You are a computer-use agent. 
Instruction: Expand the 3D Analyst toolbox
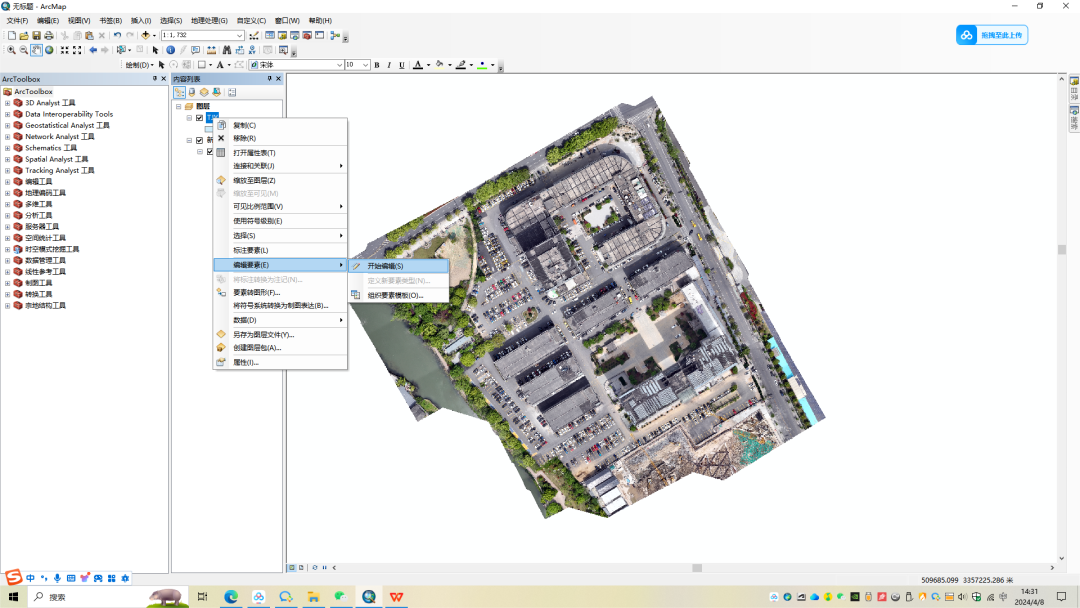point(8,103)
